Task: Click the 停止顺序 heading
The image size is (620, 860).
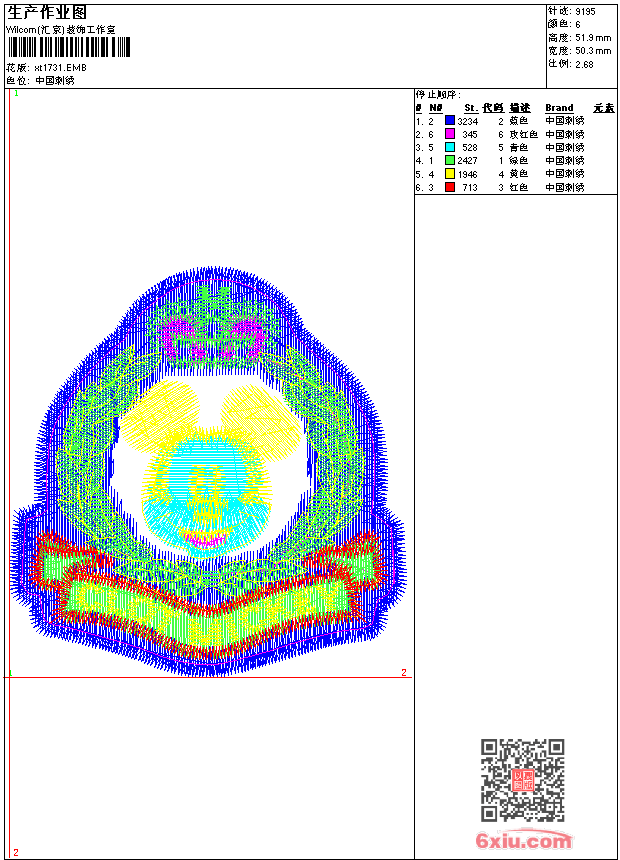Action: click(x=438, y=95)
